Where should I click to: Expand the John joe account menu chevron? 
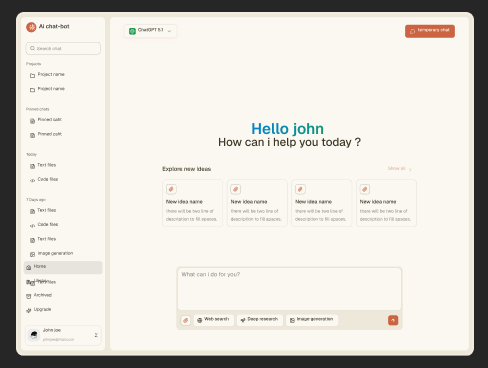(96, 335)
